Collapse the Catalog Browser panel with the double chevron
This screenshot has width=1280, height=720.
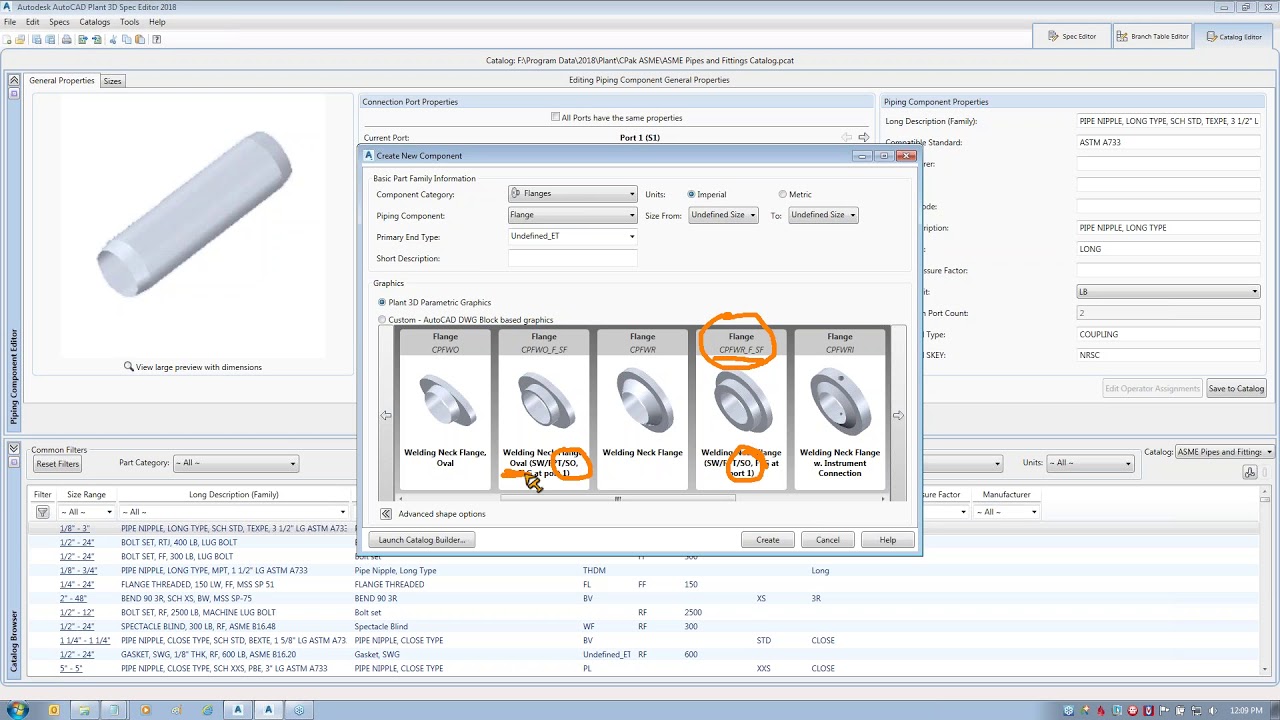[x=14, y=447]
